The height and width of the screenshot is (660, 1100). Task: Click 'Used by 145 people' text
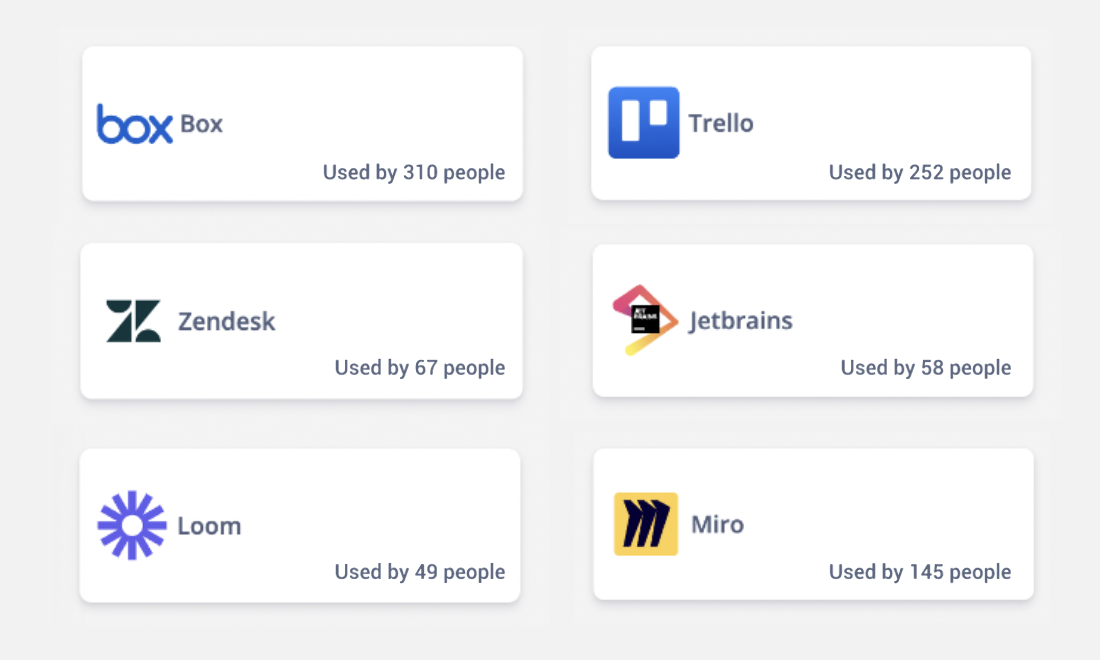920,572
